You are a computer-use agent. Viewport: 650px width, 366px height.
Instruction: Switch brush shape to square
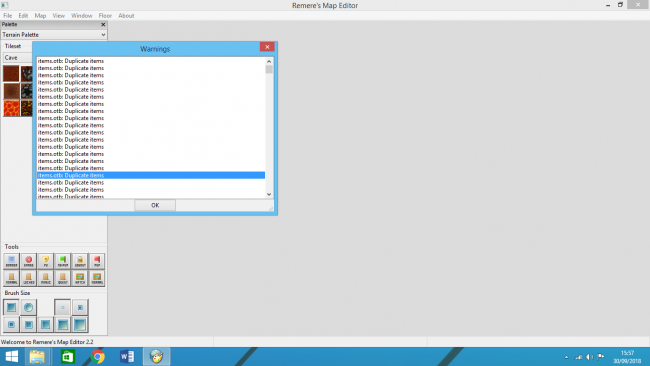tap(11, 308)
